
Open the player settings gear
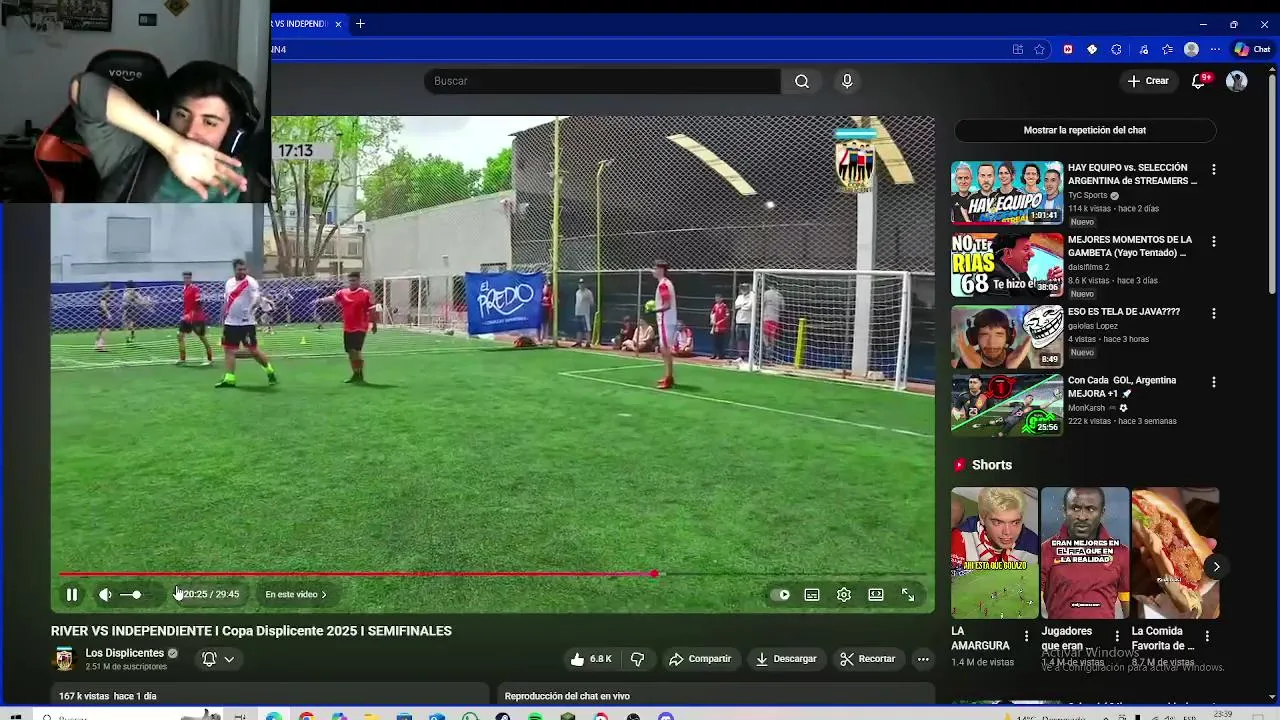844,594
